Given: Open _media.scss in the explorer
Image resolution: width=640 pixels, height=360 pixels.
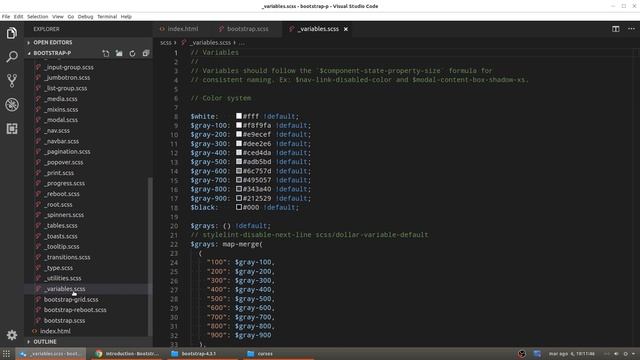Looking at the screenshot, I should point(60,99).
